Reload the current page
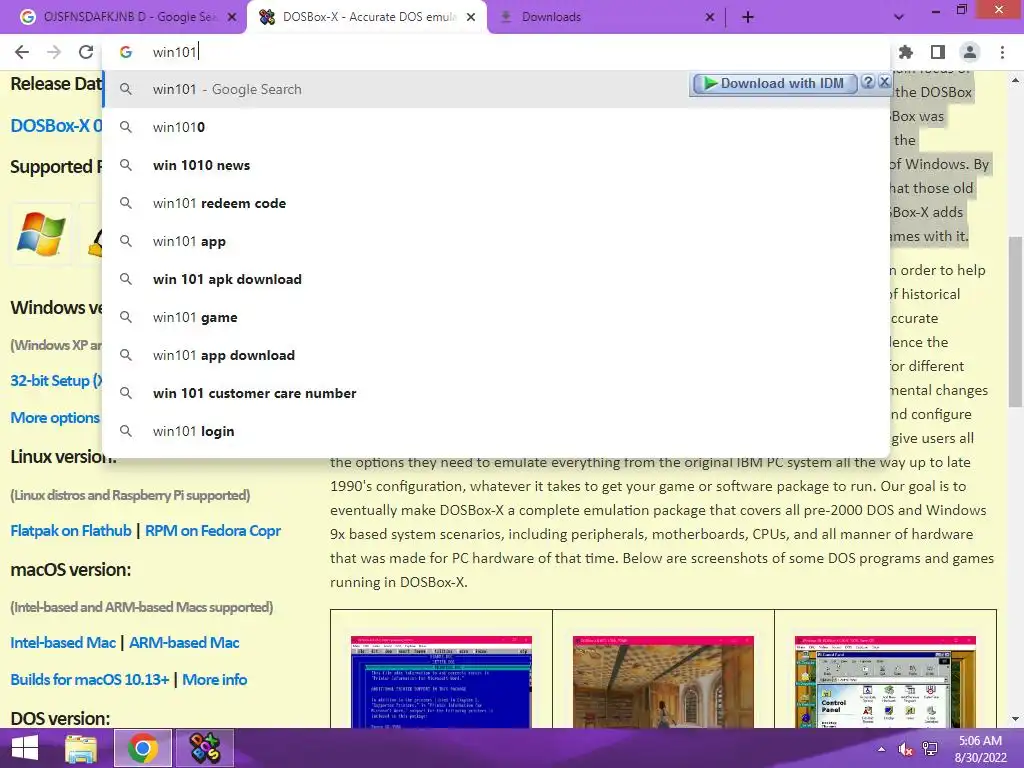Viewport: 1024px width, 768px height. pyautogui.click(x=86, y=52)
